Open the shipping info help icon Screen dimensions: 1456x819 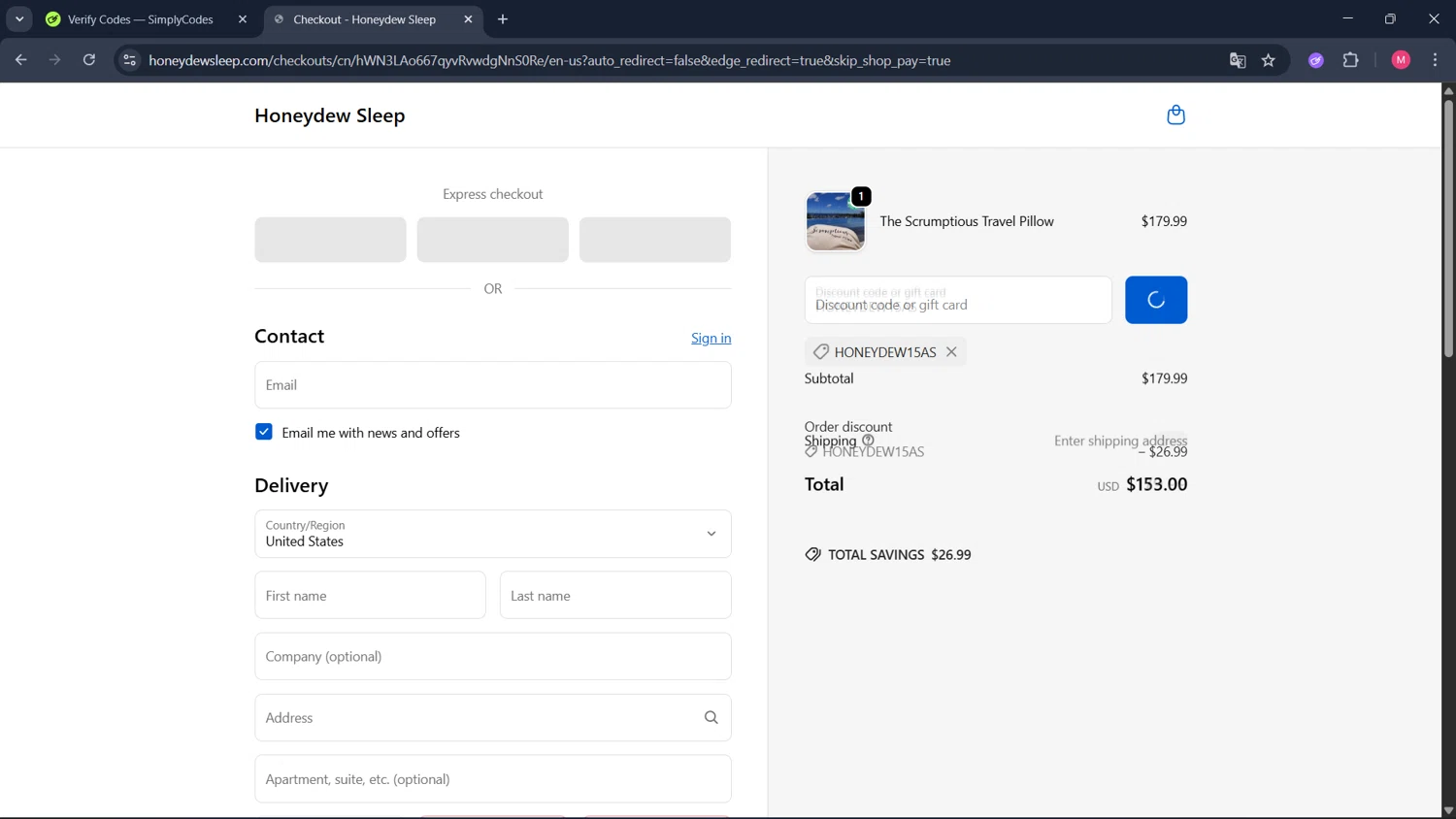[868, 440]
